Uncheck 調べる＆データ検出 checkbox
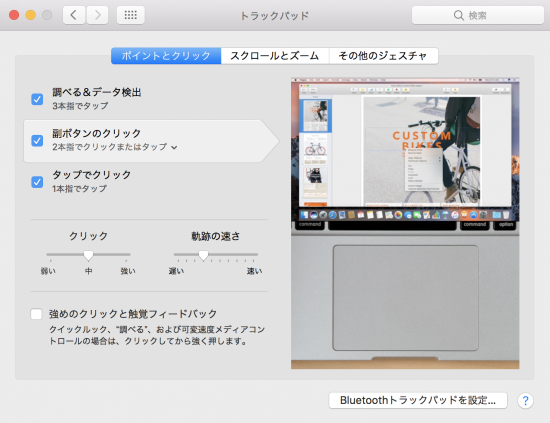Screen dimensions: 550x423 pos(37,99)
